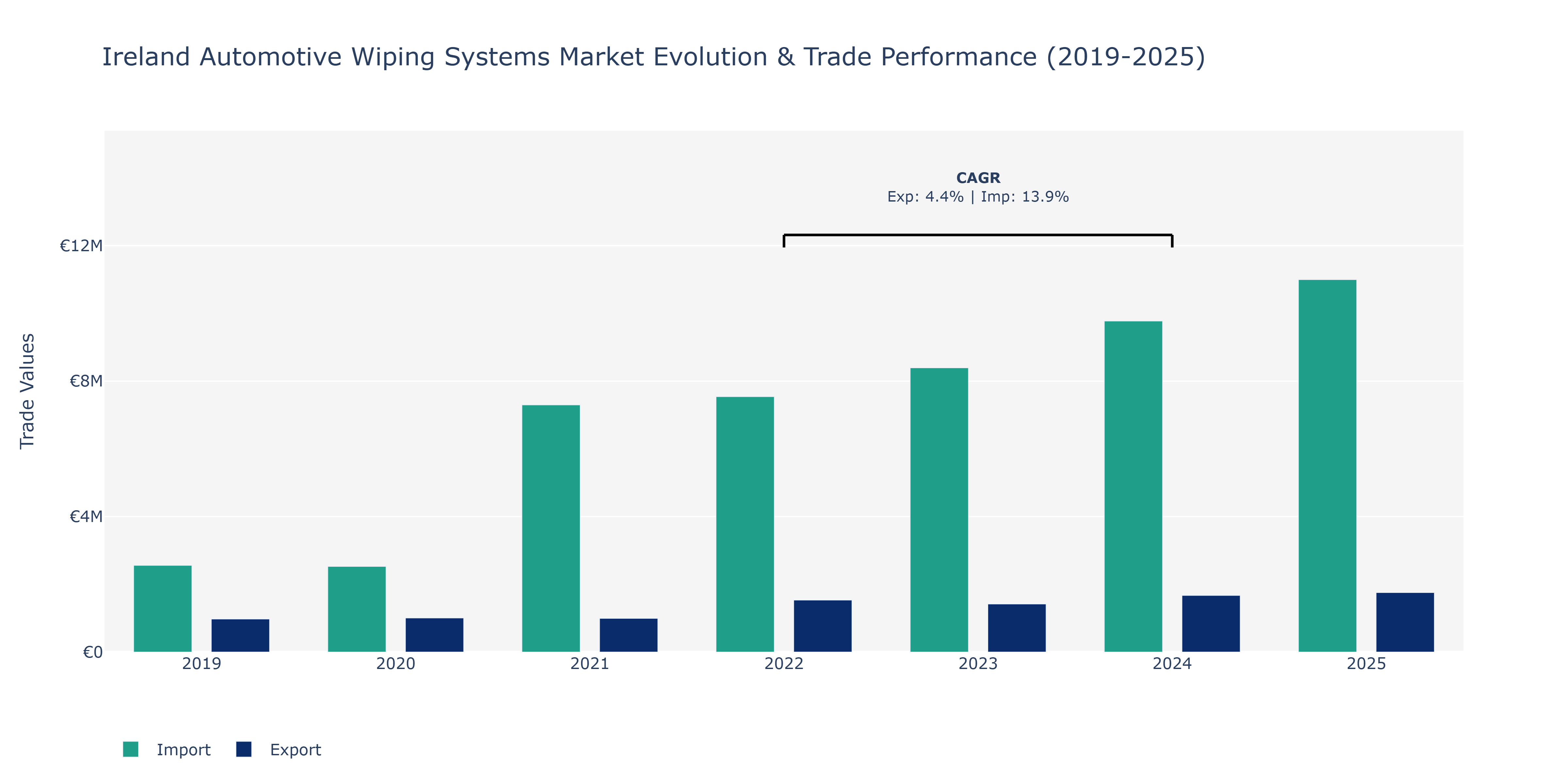Viewport: 1568px width, 784px height.
Task: Click the chart title text
Action: pyautogui.click(x=654, y=57)
